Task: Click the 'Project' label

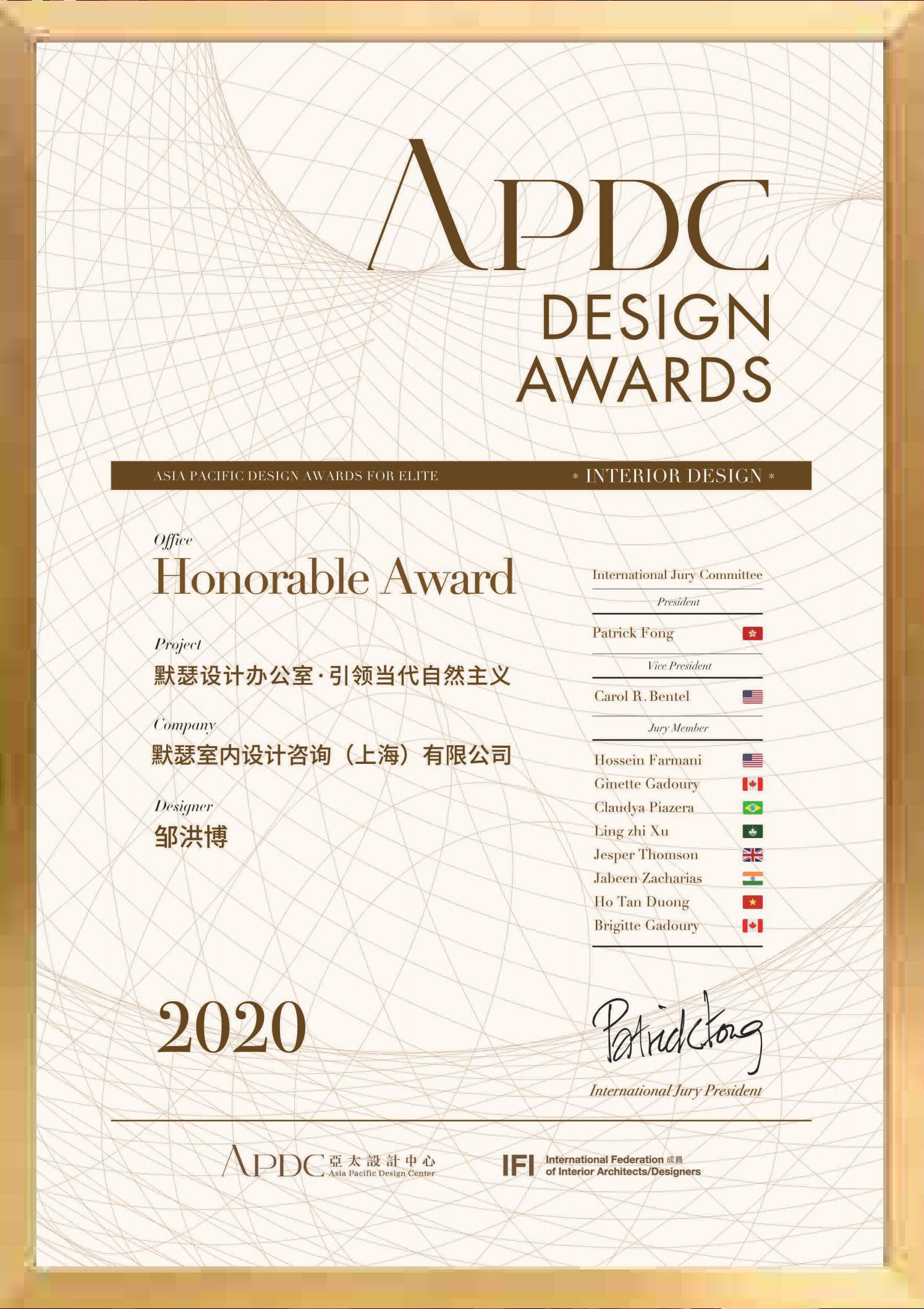Action: [x=177, y=645]
